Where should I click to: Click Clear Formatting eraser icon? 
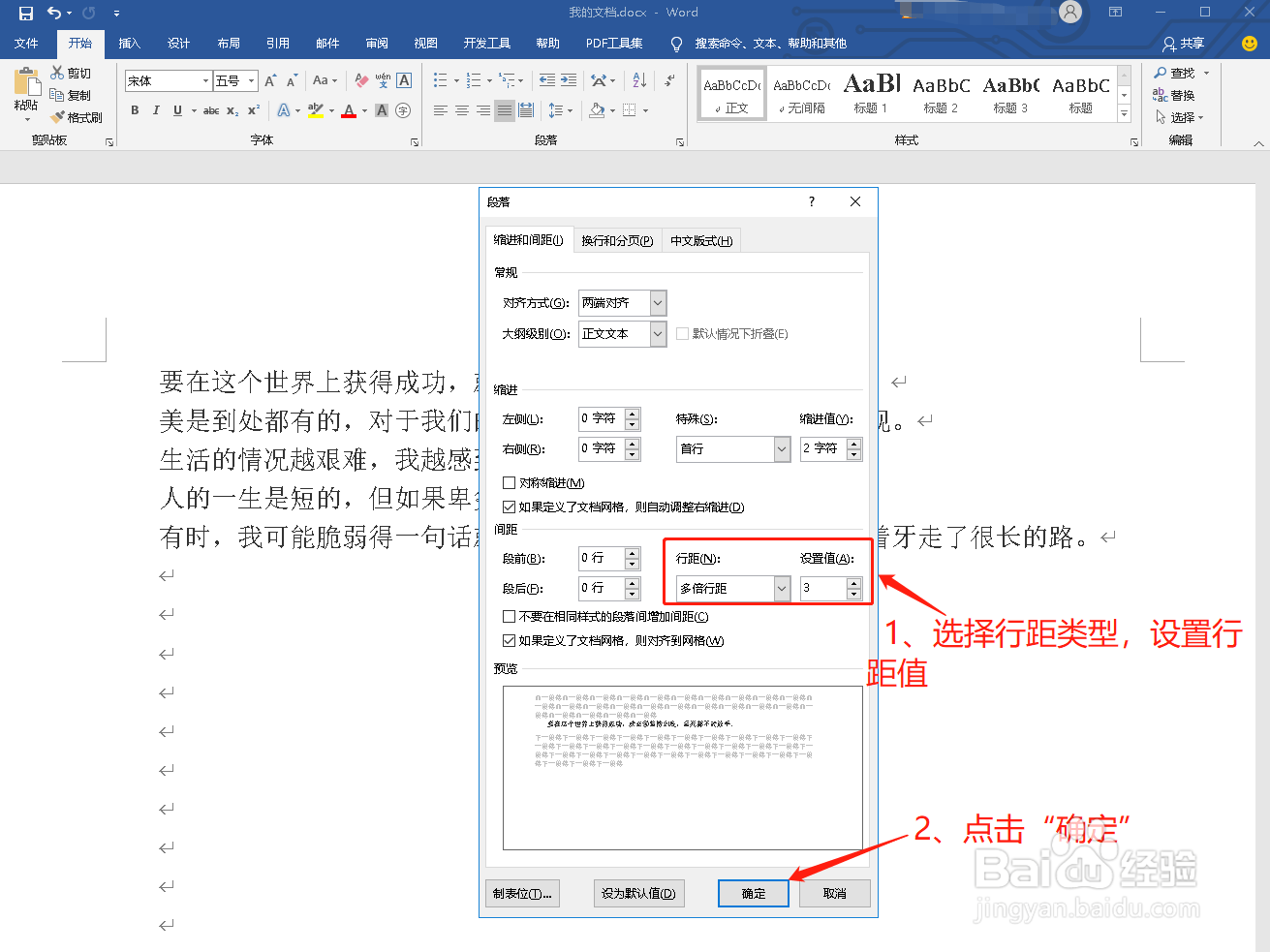tap(360, 80)
